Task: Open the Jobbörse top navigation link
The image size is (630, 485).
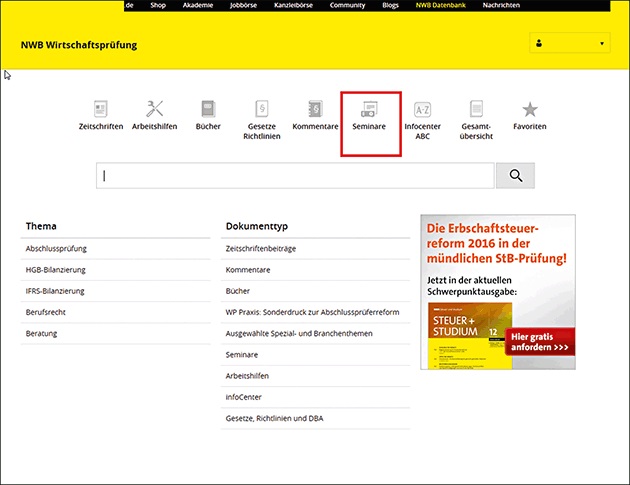Action: coord(241,5)
